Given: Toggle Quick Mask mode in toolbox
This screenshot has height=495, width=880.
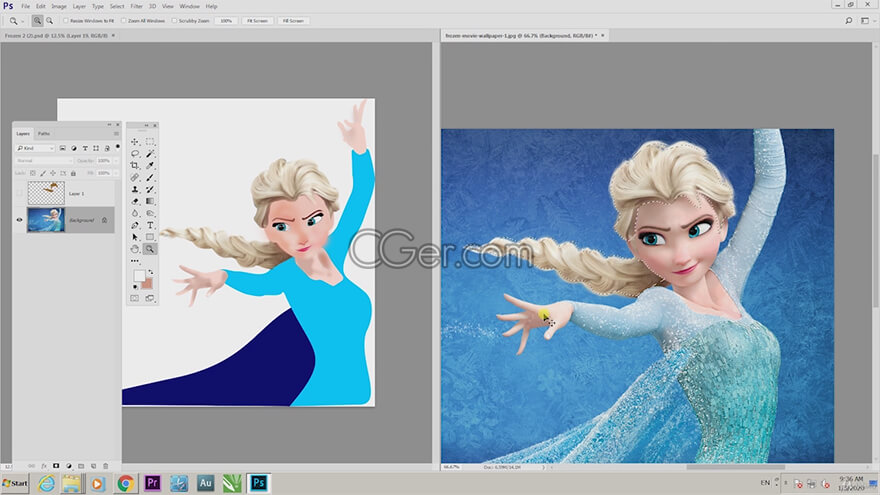Looking at the screenshot, I should click(135, 299).
